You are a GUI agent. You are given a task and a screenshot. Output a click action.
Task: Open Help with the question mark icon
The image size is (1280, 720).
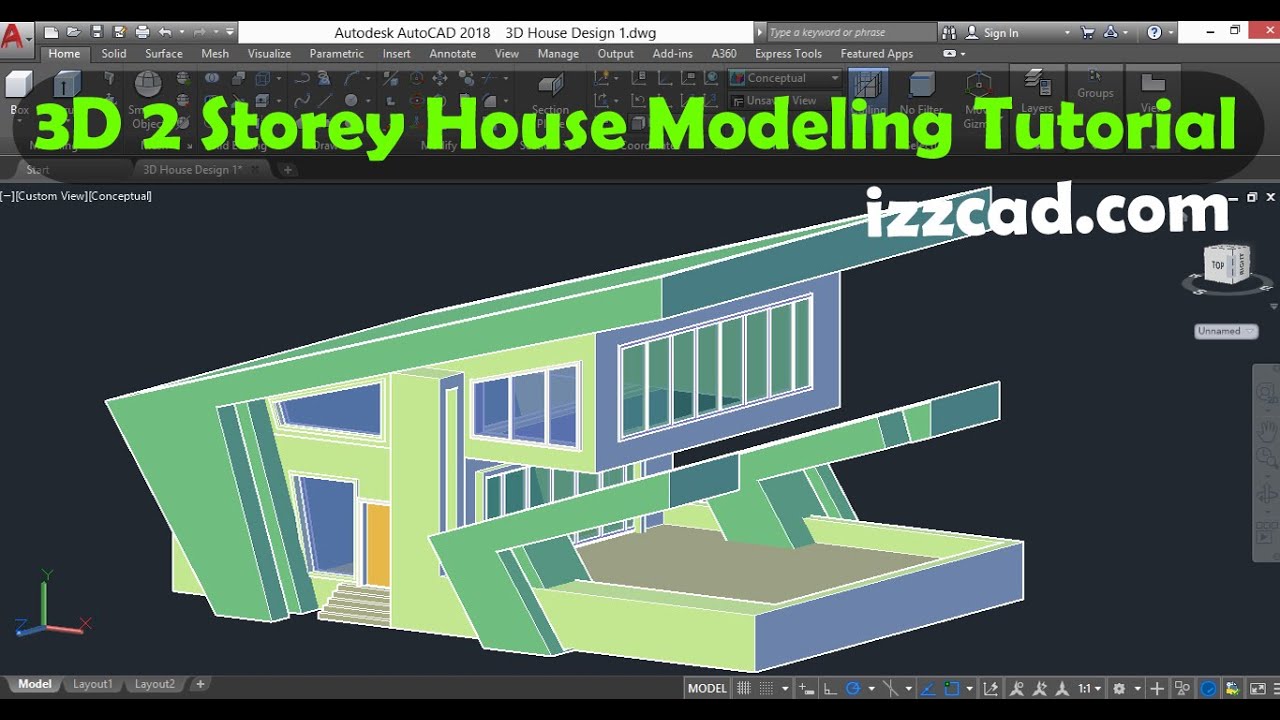tap(1155, 32)
